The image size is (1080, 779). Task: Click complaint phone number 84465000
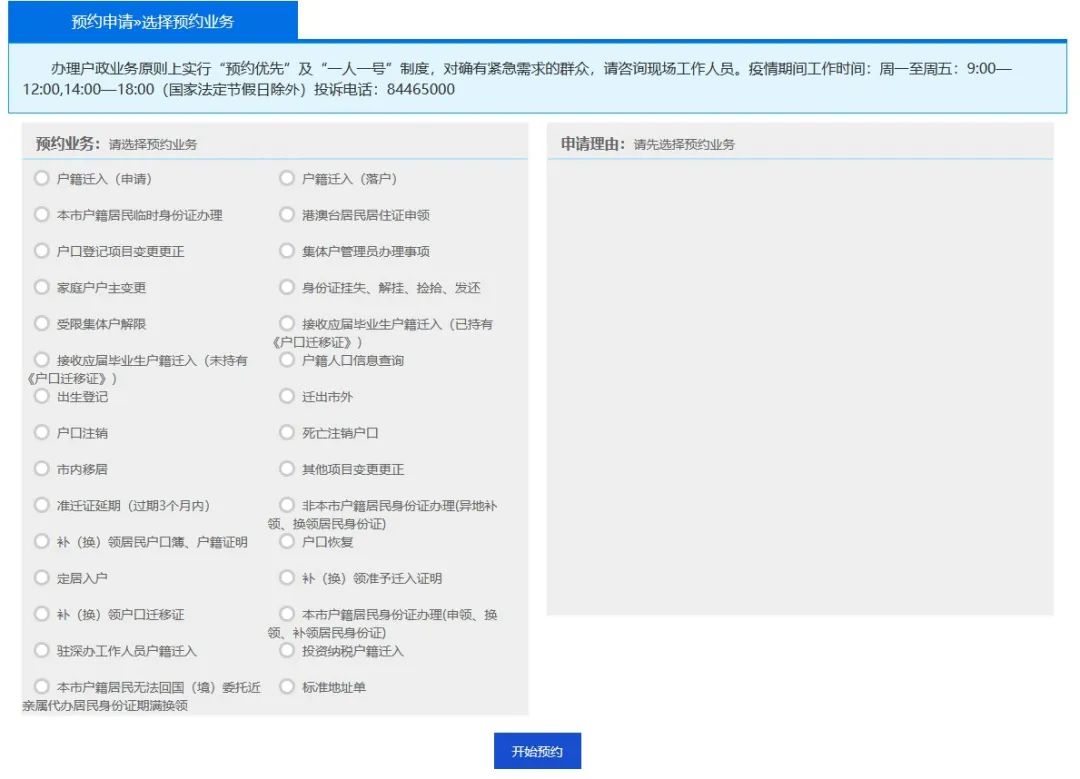click(421, 90)
